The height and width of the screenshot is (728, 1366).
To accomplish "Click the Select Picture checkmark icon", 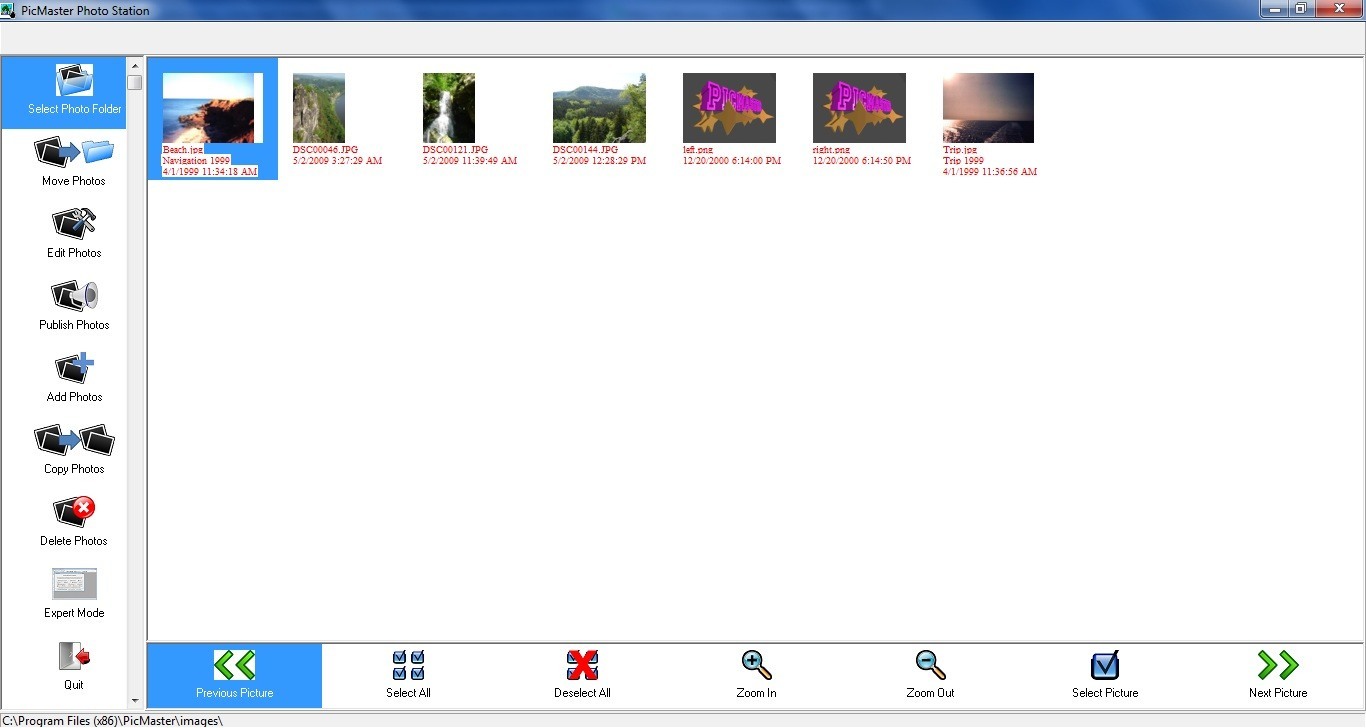I will click(x=1105, y=665).
